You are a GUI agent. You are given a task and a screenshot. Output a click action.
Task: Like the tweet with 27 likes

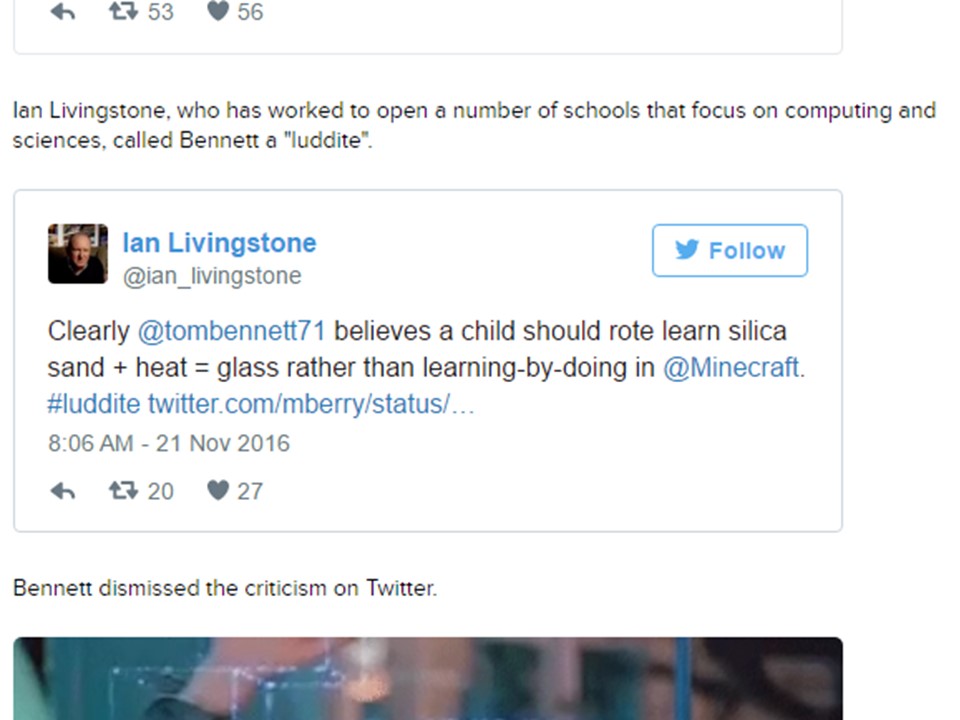point(218,490)
